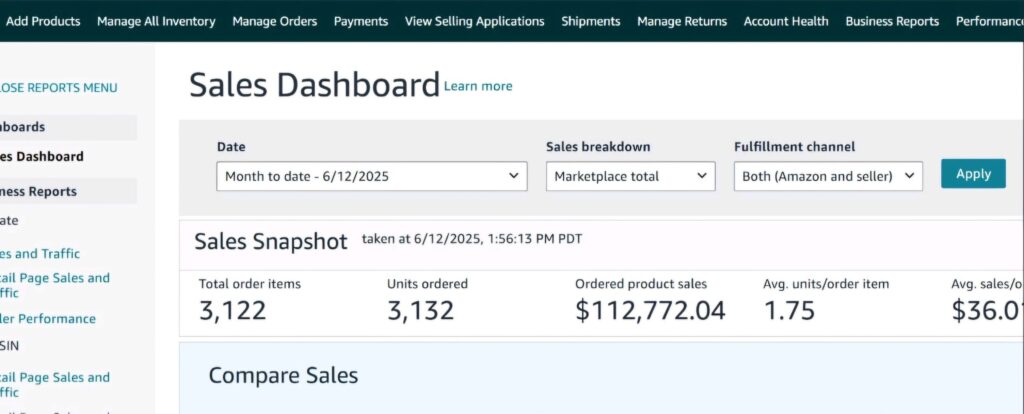This screenshot has width=1024, height=414.
Task: Open Seller Performance report link
Action: 48,319
